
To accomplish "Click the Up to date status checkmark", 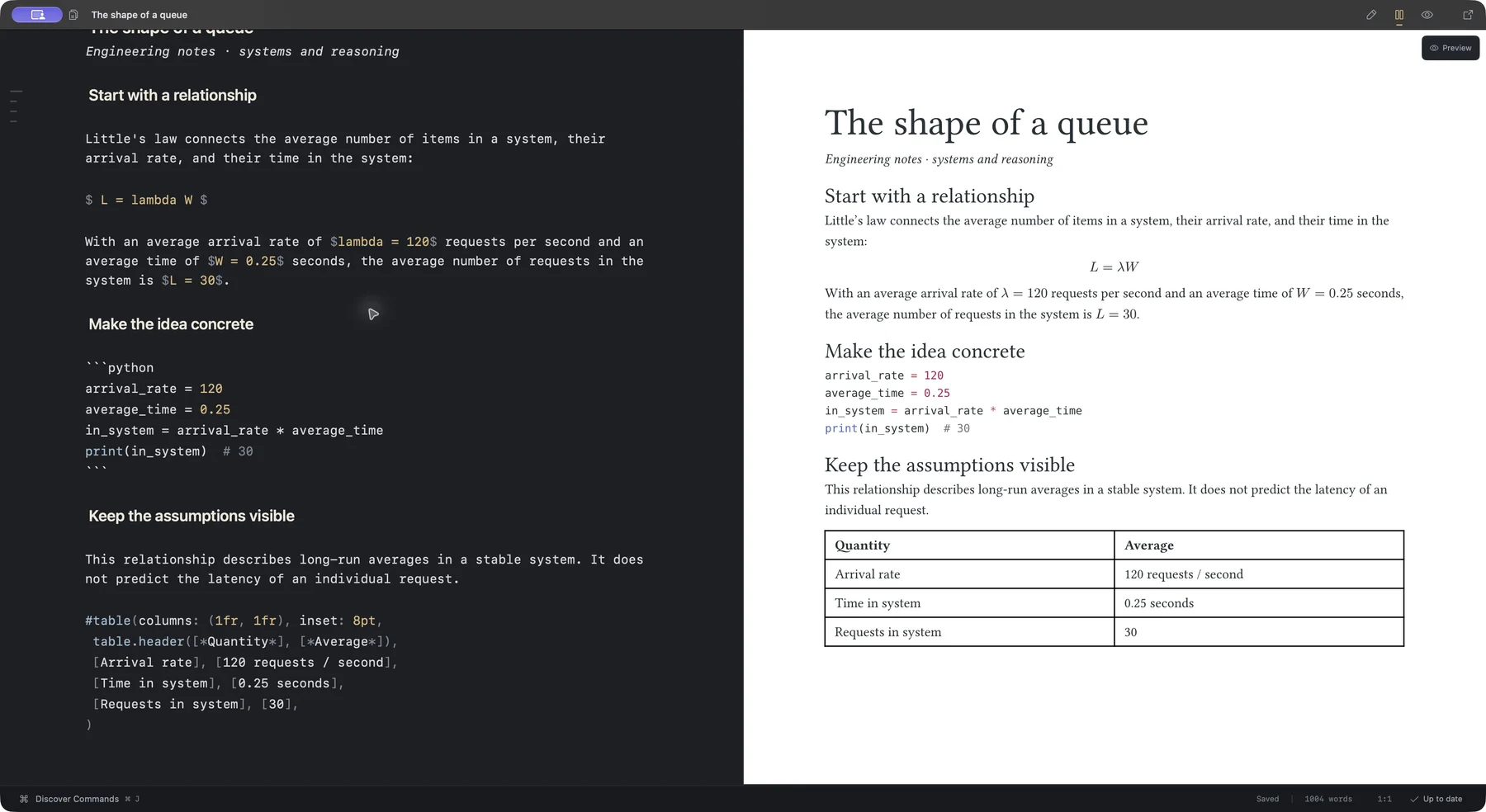I will click(x=1436, y=799).
